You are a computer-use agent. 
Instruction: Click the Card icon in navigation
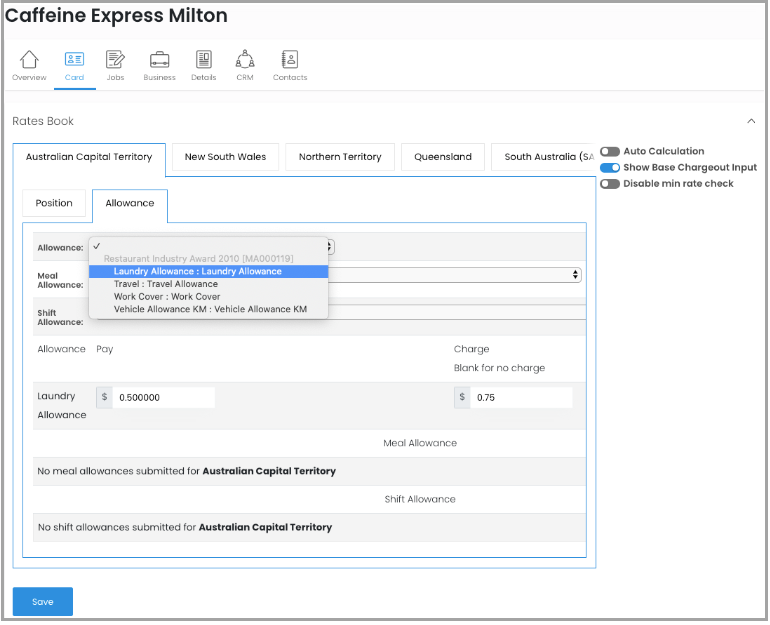(74, 60)
